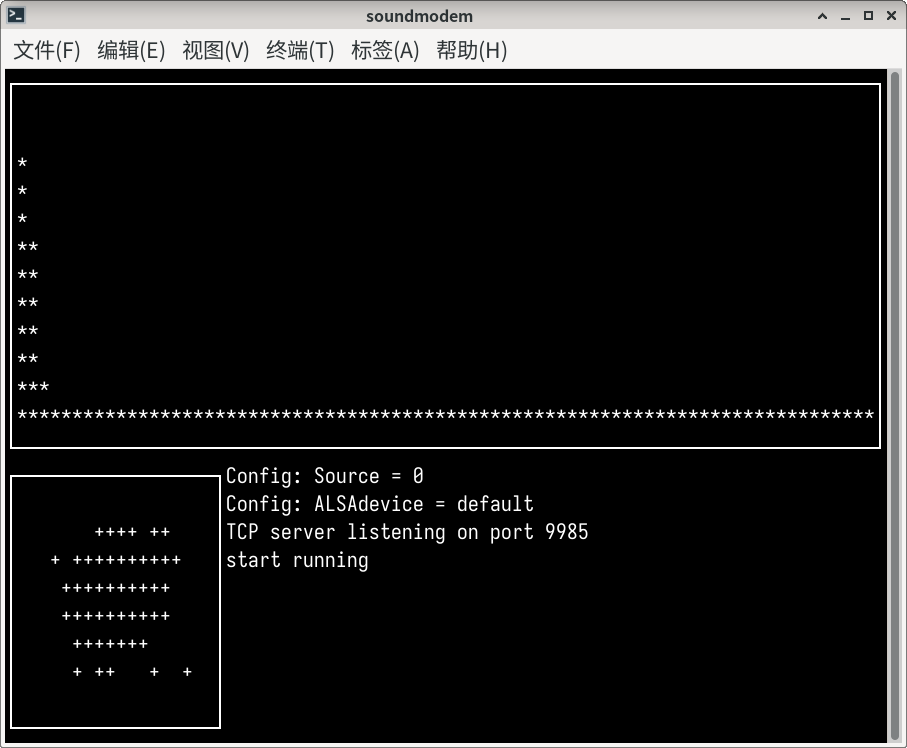Open the 标签(A) menu
The image size is (907, 748).
[385, 50]
